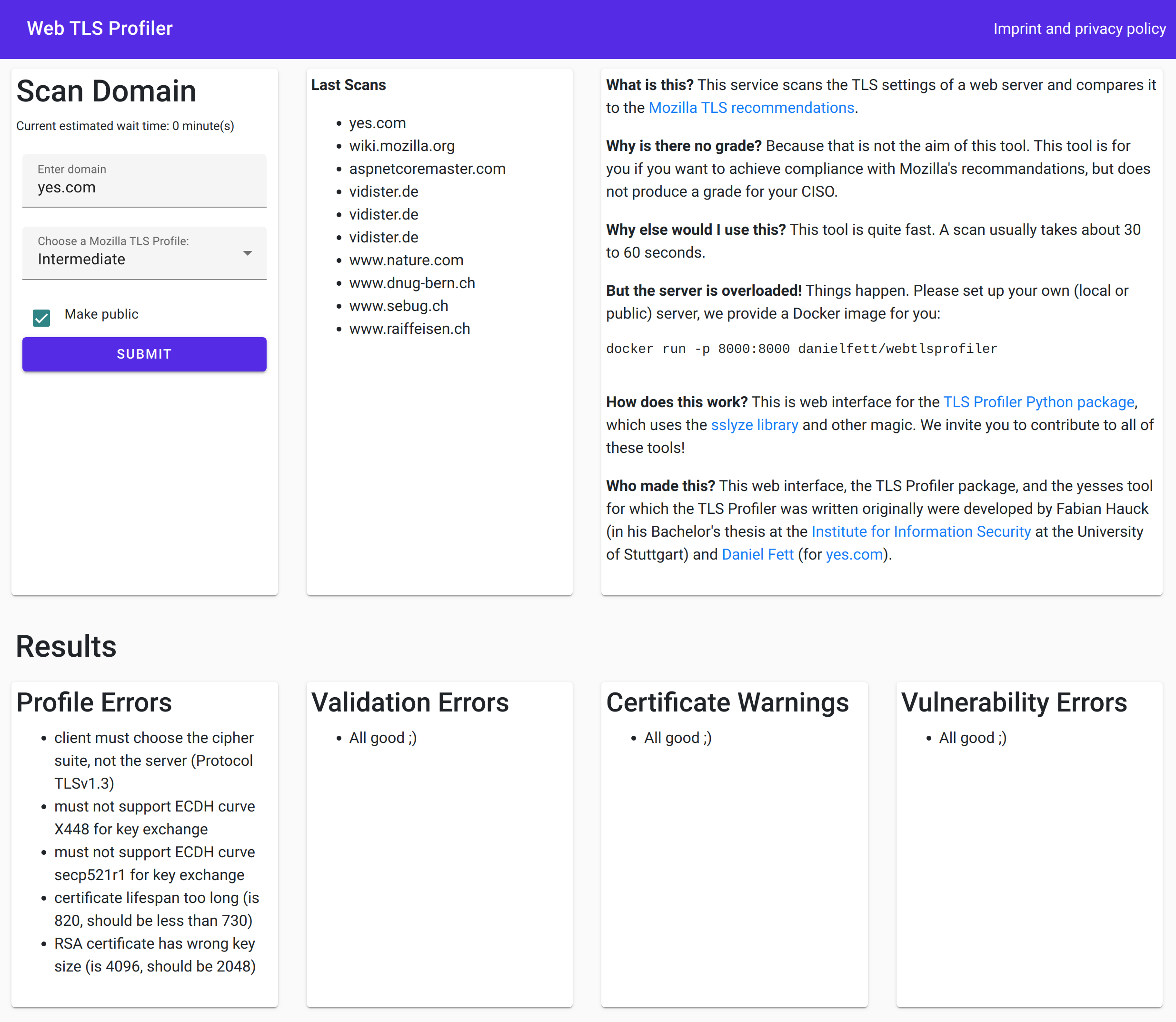Screen dimensions: 1176x1022
Task: Open the sslyze library link
Action: (x=754, y=425)
